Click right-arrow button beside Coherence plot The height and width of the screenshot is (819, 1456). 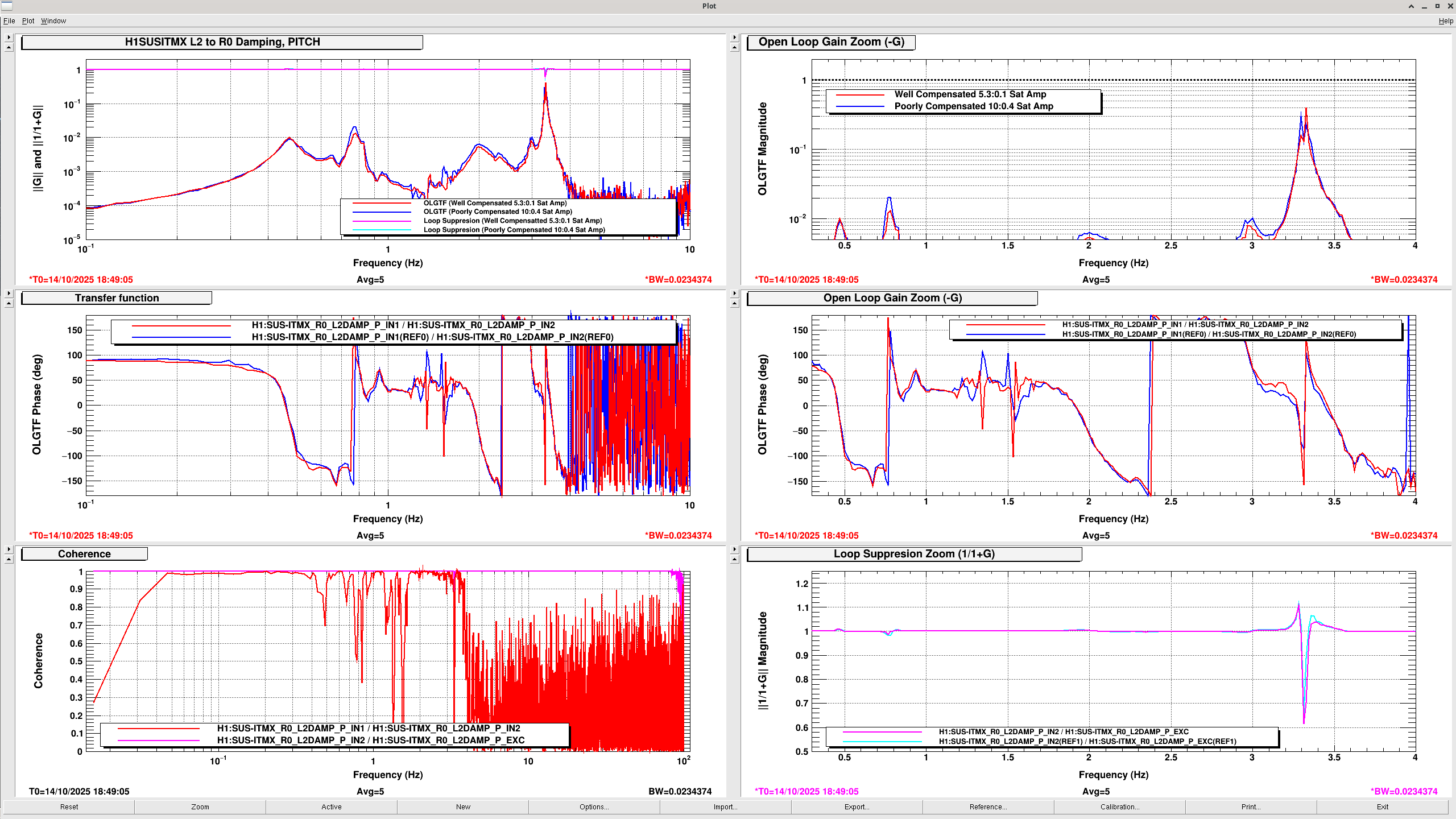click(x=9, y=549)
